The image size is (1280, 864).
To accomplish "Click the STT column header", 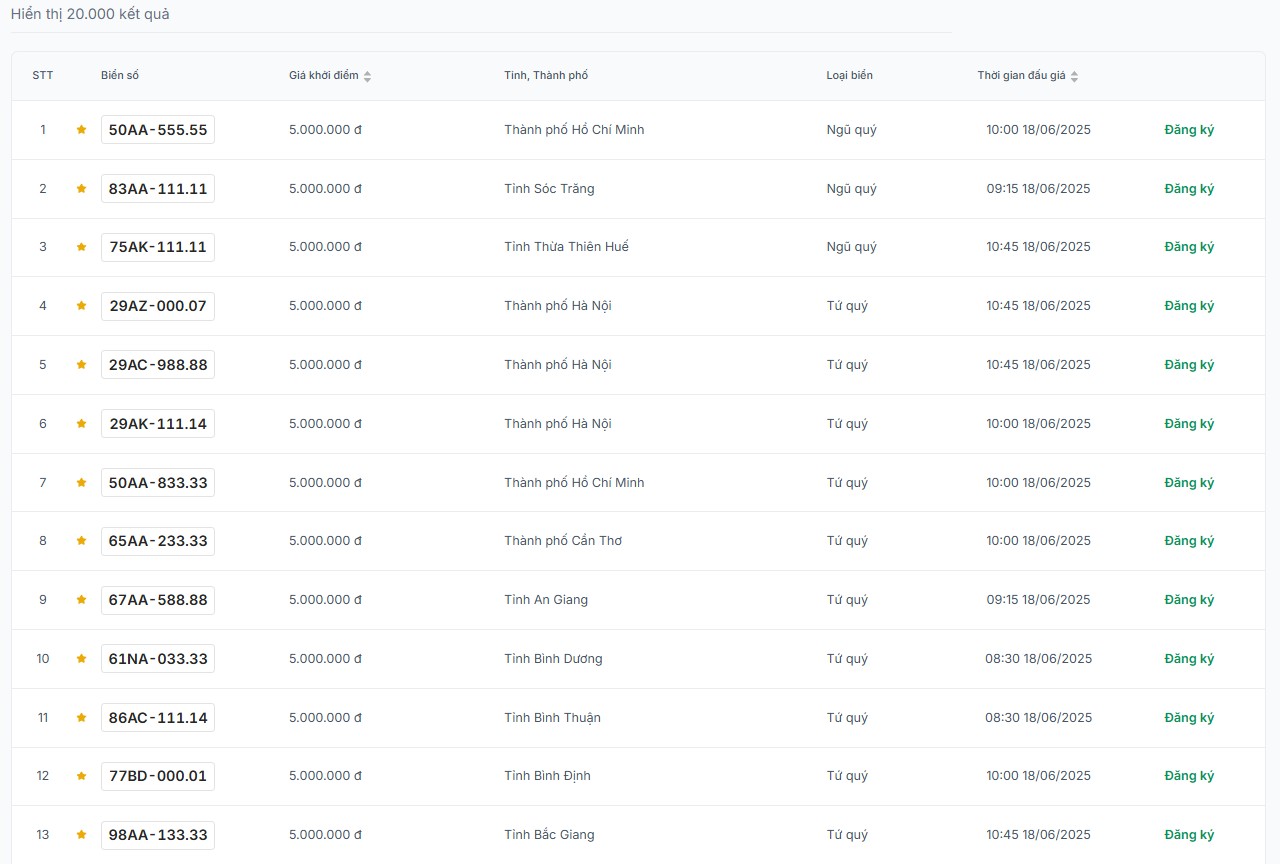I will click(x=43, y=76).
